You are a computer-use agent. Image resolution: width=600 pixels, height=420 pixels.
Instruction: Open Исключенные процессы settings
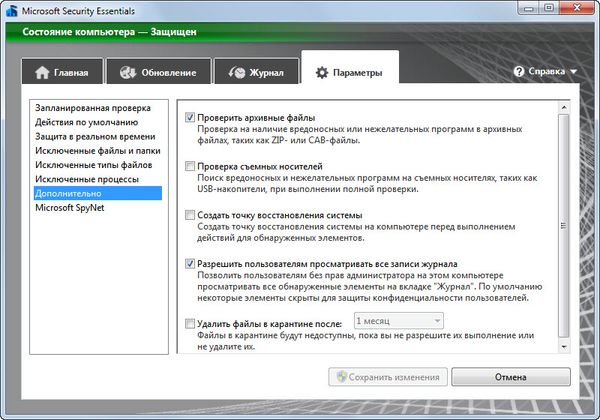pos(87,179)
